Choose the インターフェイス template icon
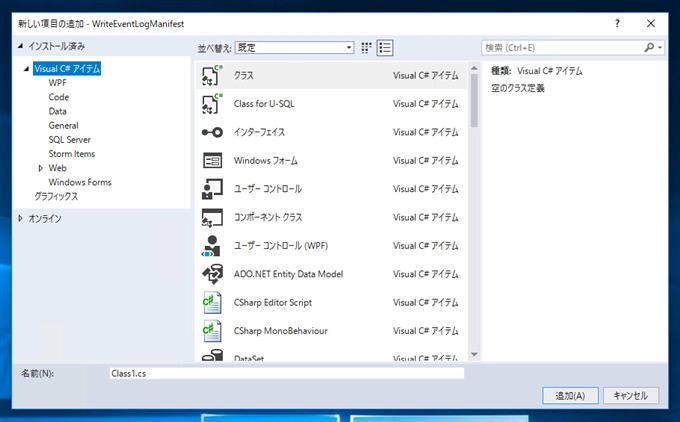The image size is (680, 422). 212,132
